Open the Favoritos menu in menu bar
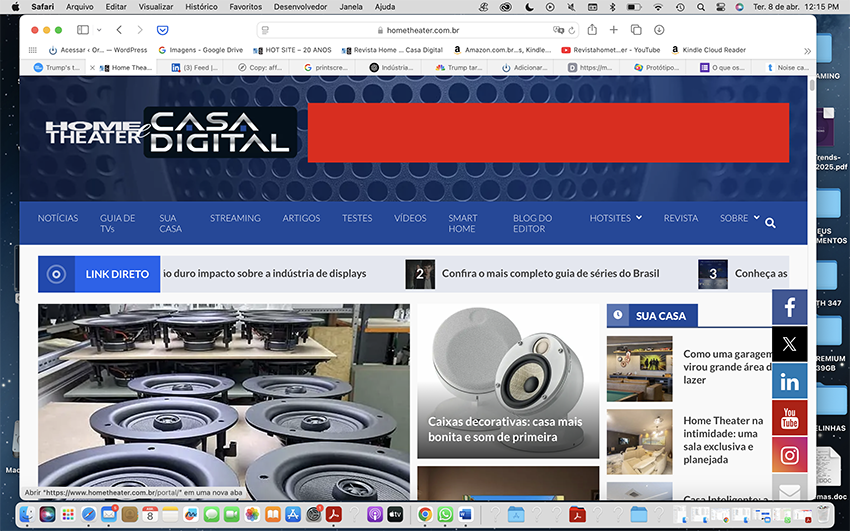 (x=246, y=6)
